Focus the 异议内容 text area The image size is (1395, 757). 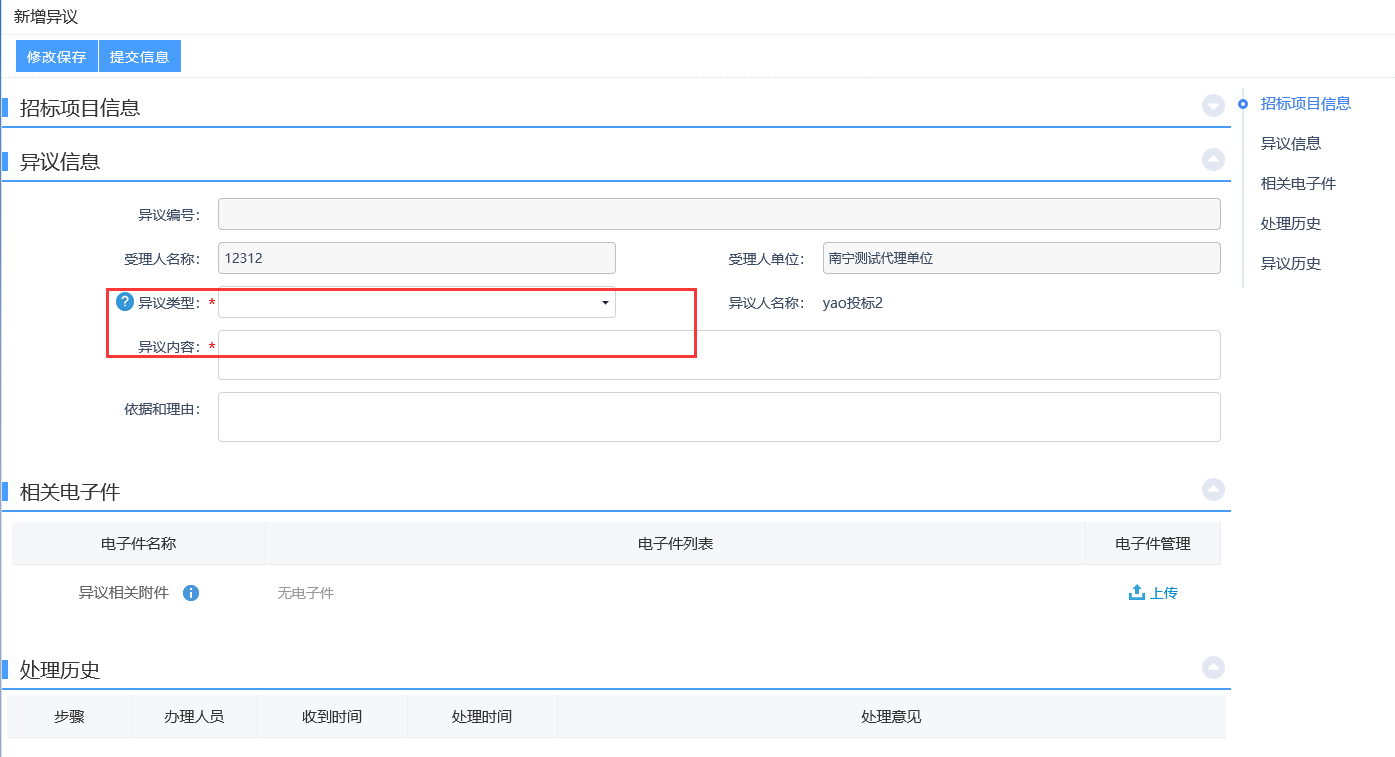click(x=718, y=356)
